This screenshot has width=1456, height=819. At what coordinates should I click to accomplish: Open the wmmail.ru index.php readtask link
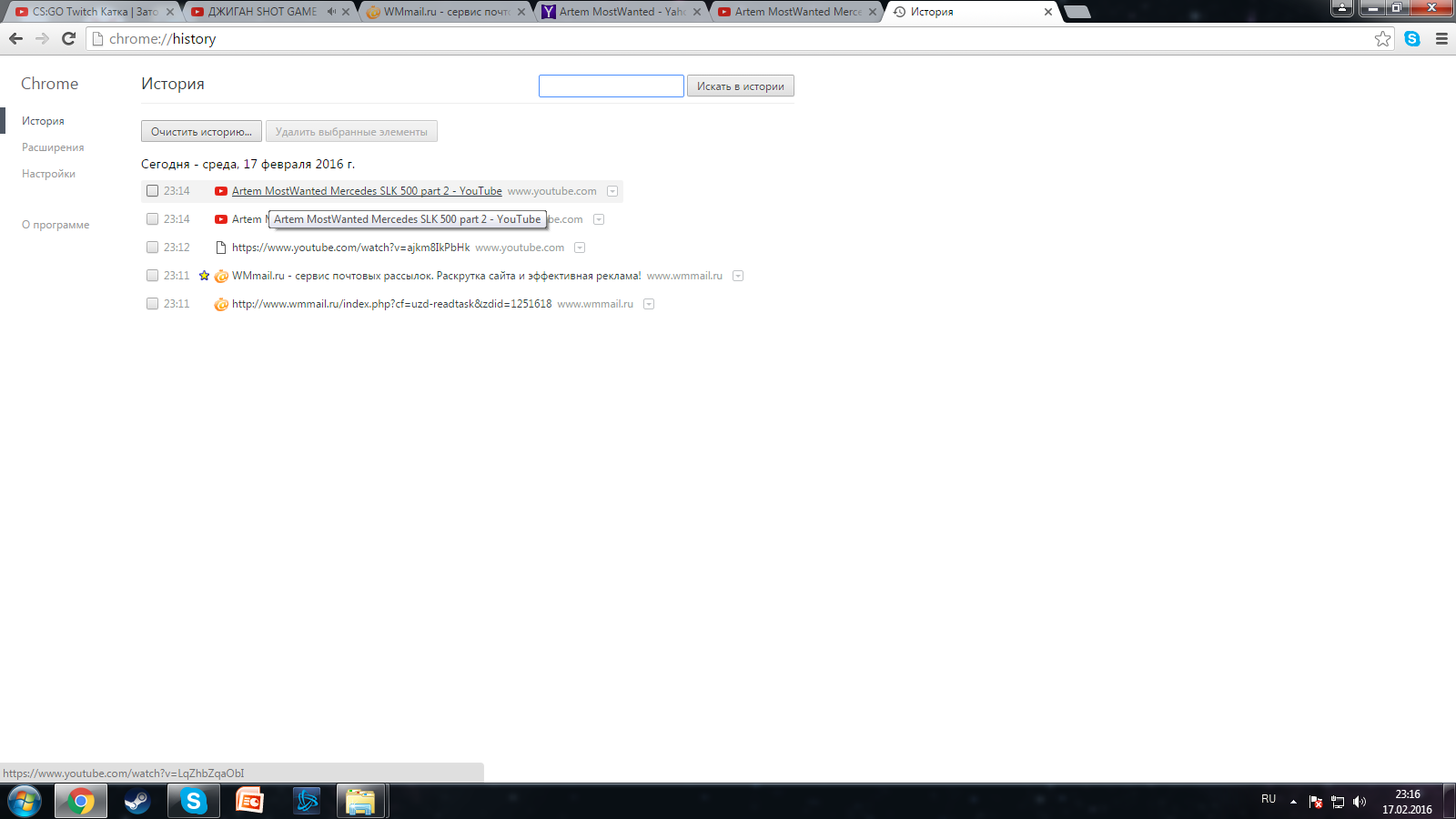(x=391, y=304)
